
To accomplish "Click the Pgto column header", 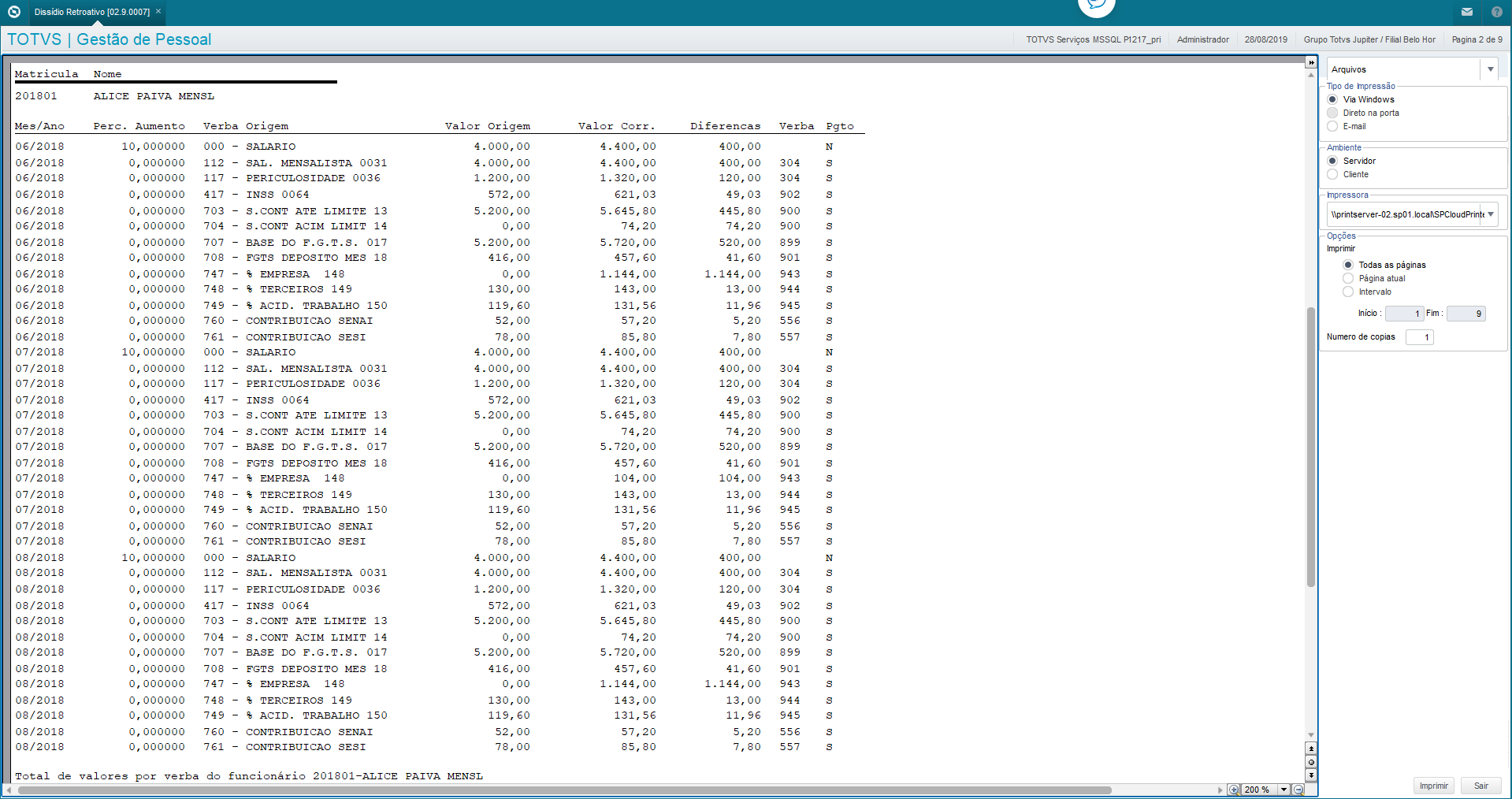I will tap(840, 126).
